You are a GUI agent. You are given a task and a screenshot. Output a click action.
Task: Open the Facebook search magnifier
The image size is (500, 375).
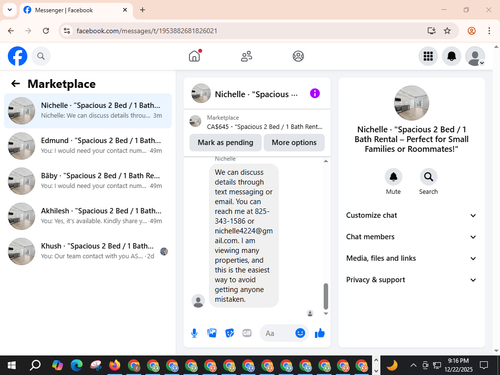pyautogui.click(x=41, y=56)
